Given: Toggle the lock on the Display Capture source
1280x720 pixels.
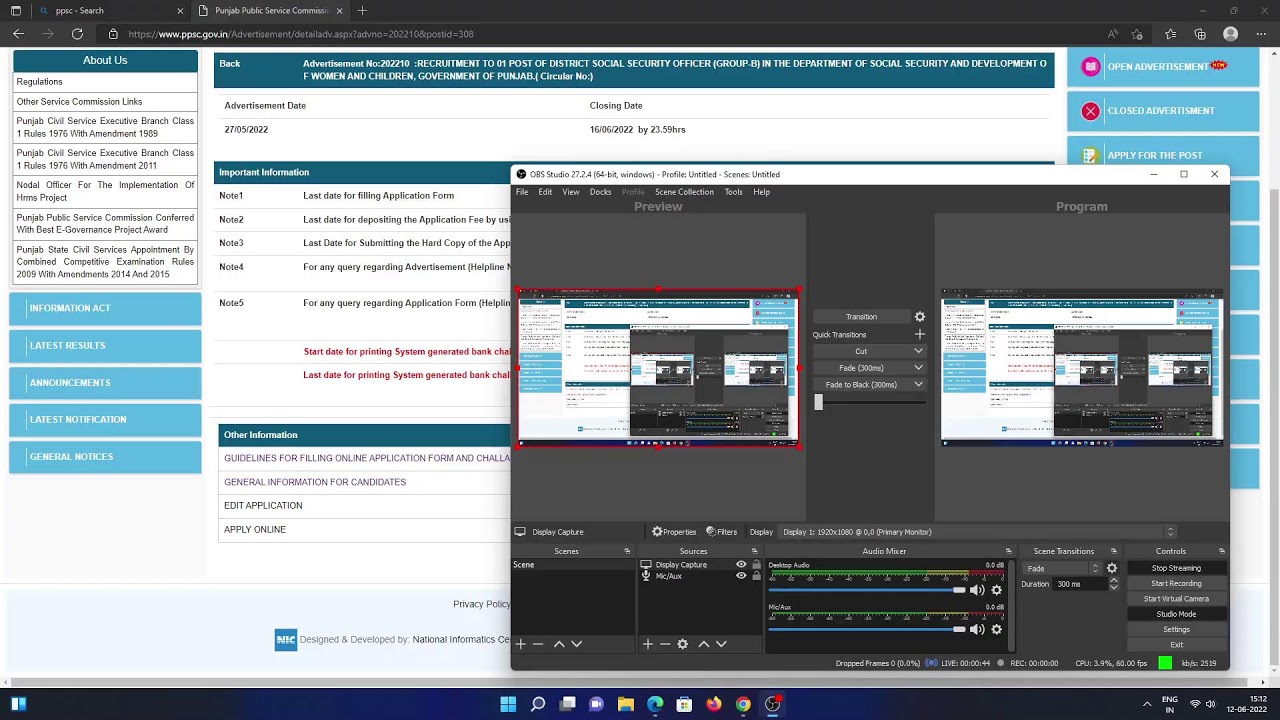Looking at the screenshot, I should pos(756,565).
